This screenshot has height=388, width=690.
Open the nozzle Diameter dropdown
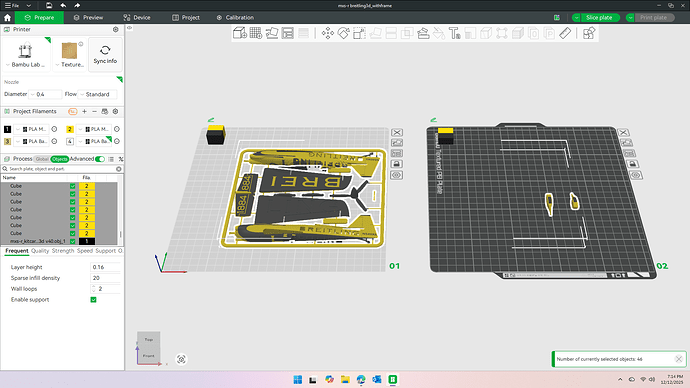coord(45,94)
